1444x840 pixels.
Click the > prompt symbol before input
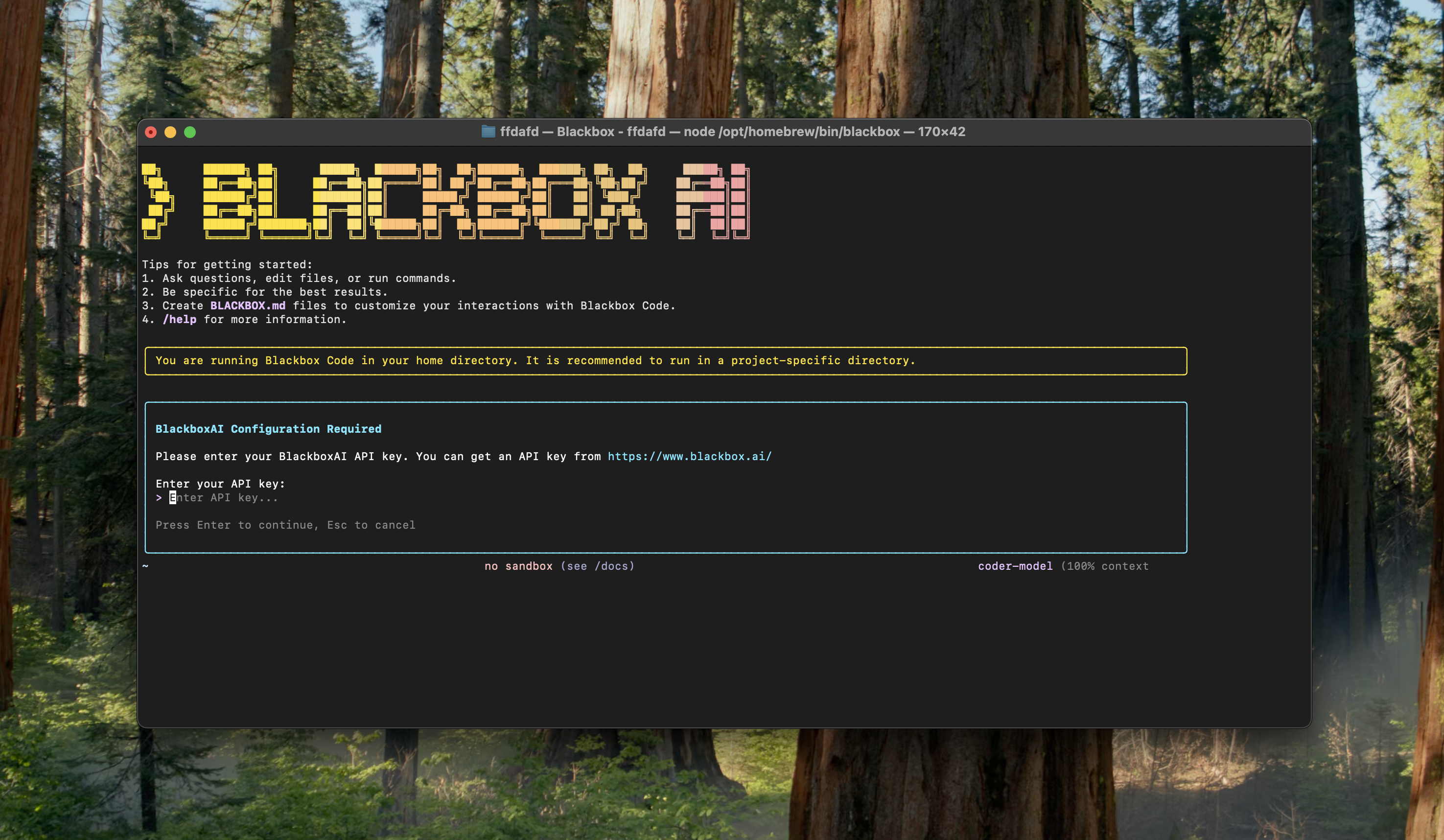click(x=159, y=498)
